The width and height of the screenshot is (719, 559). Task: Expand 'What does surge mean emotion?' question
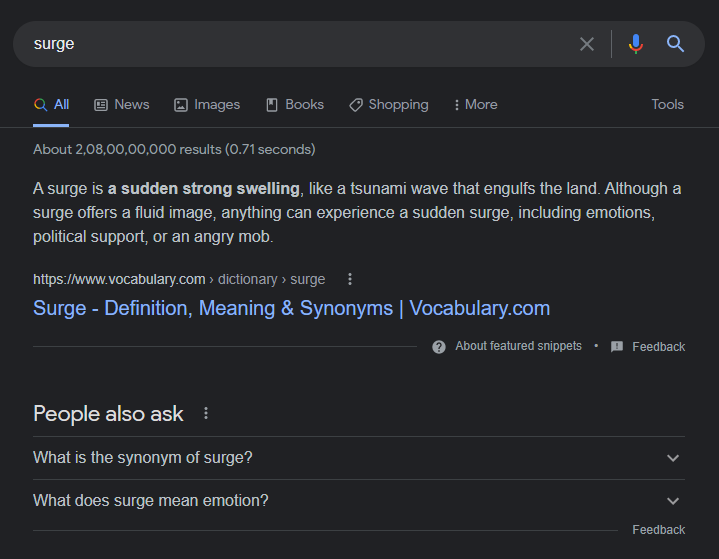tap(673, 501)
